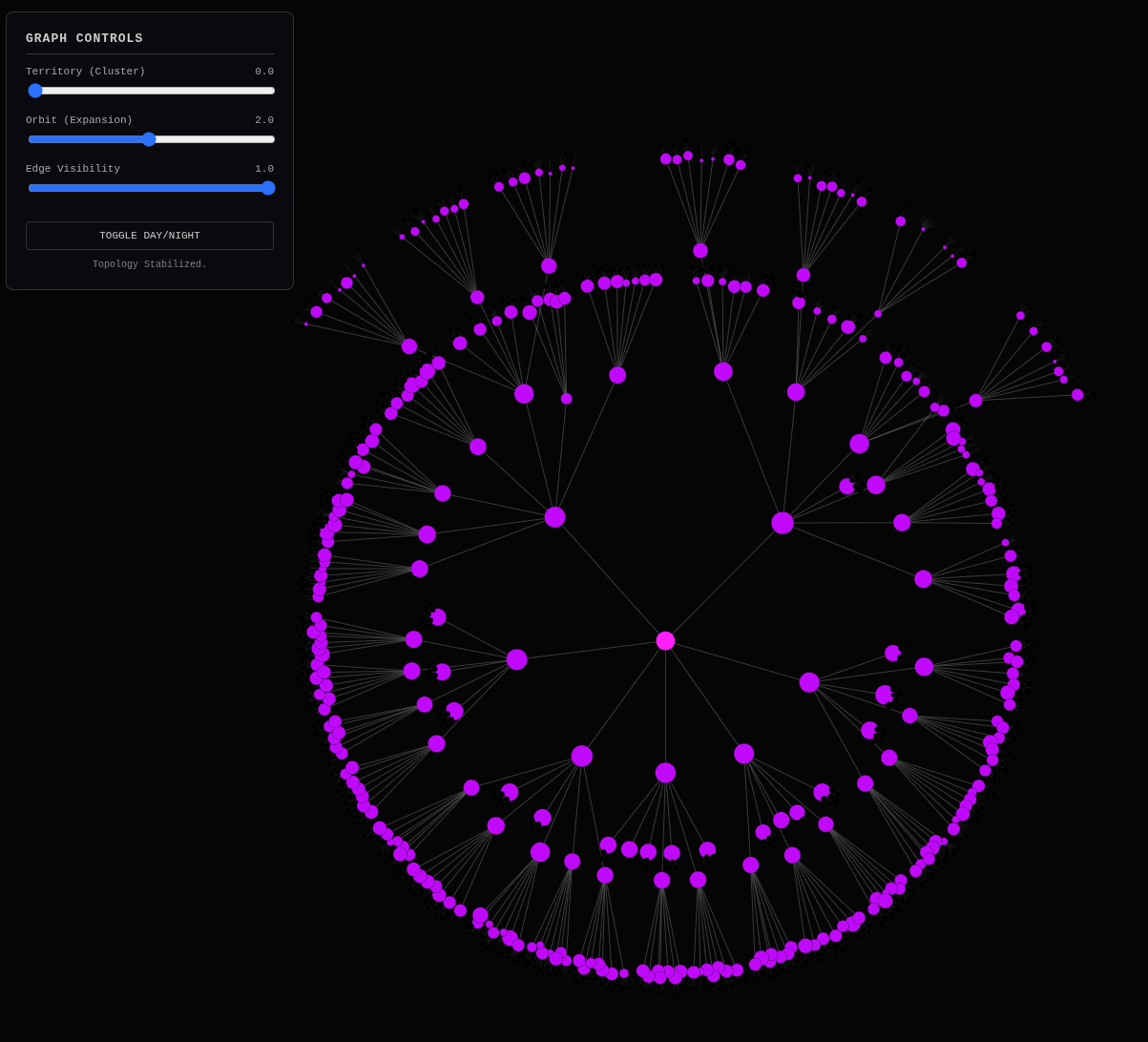Image resolution: width=1148 pixels, height=1042 pixels.
Task: Click the Territory value reading 0.0
Action: tap(263, 72)
